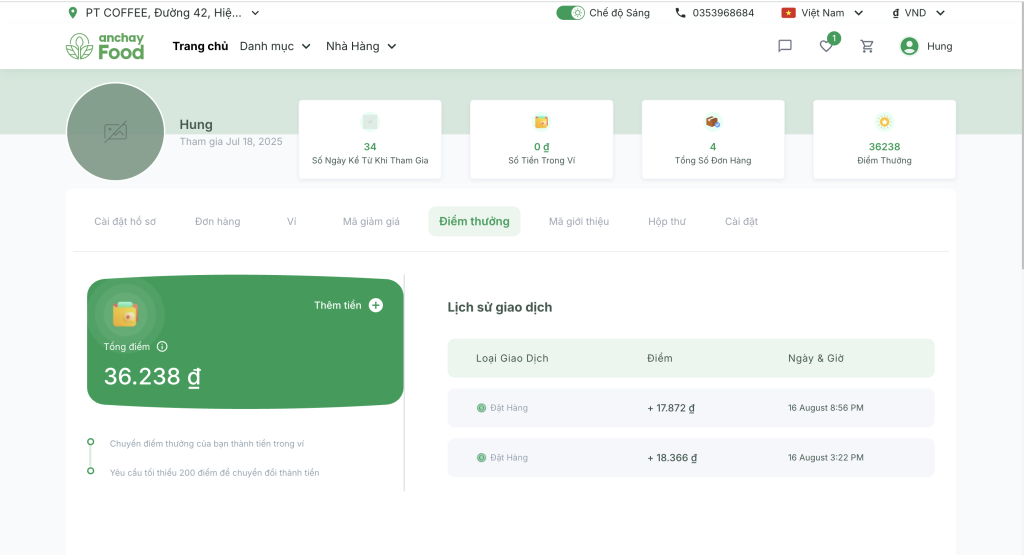Go to Trang chủ home link

(200, 46)
